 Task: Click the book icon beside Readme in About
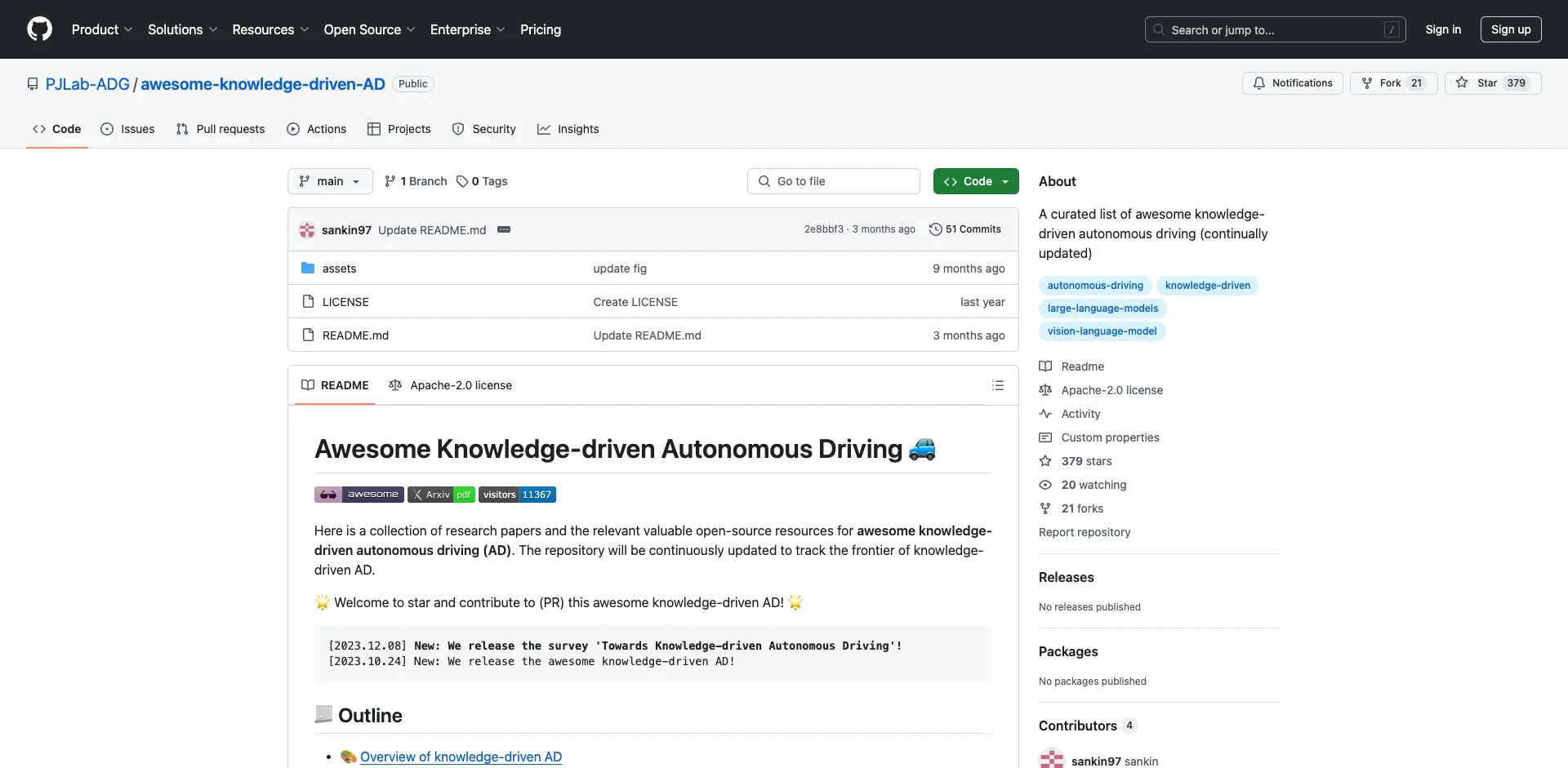point(1045,366)
